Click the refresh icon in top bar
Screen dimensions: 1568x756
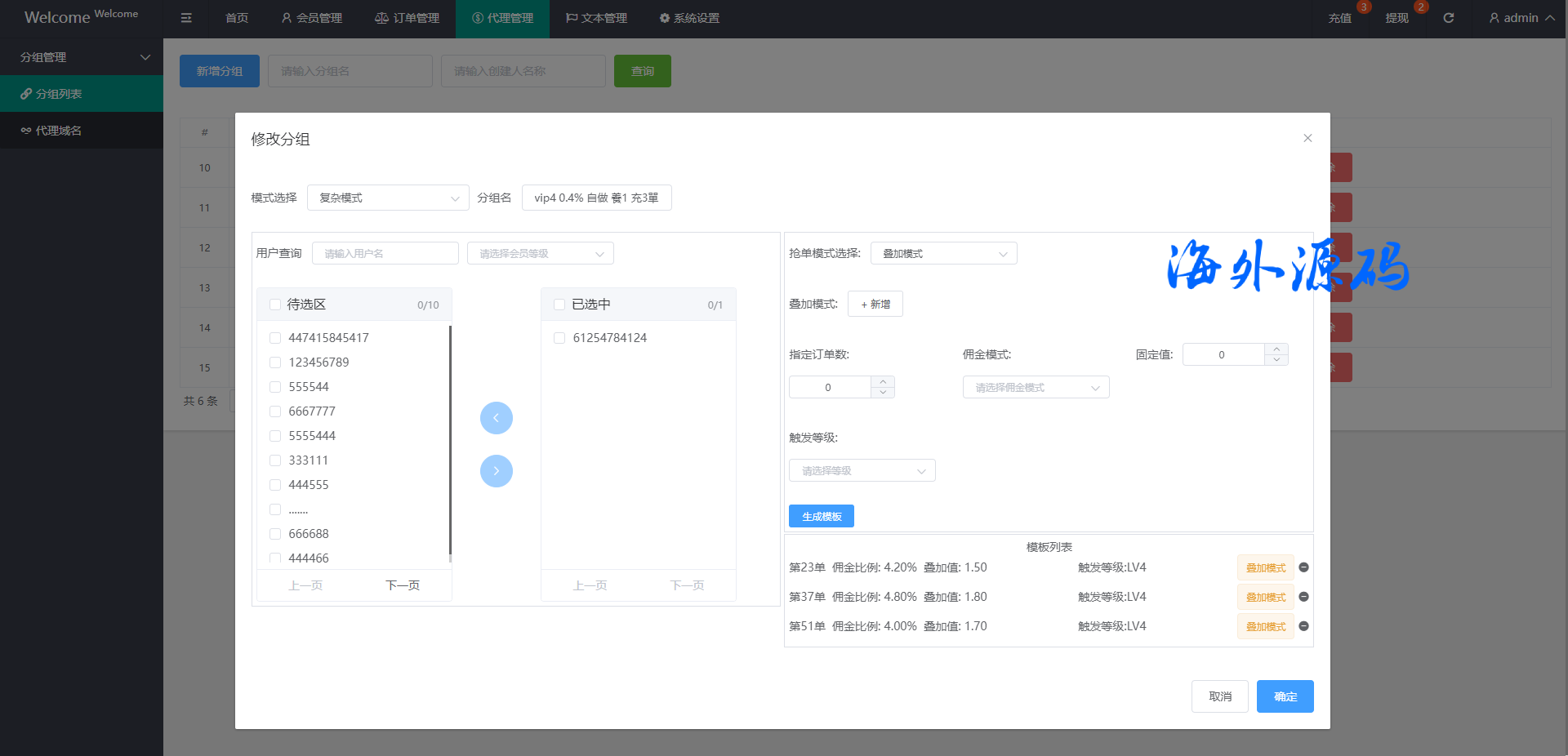[1448, 18]
